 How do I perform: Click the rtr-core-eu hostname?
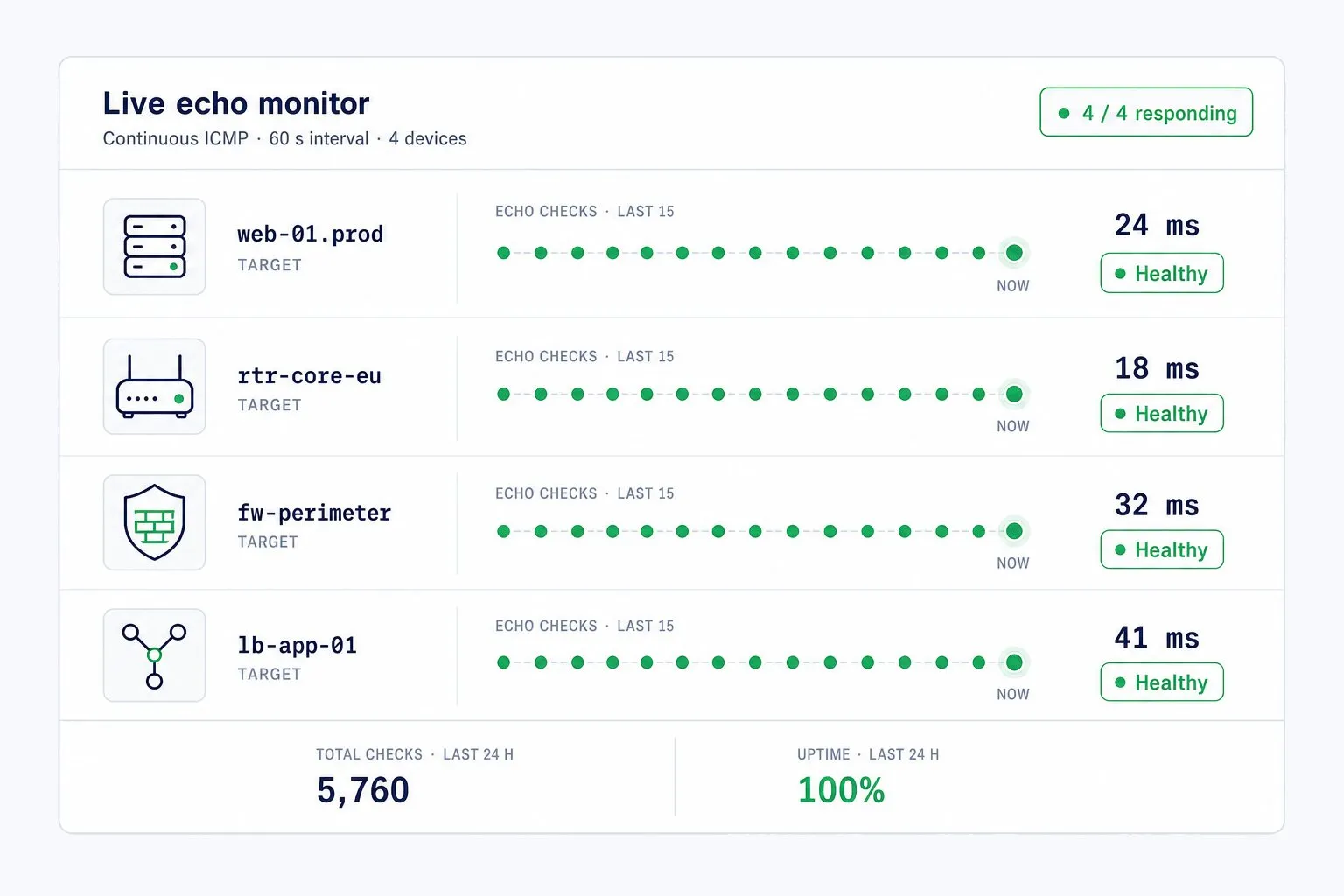click(x=309, y=376)
